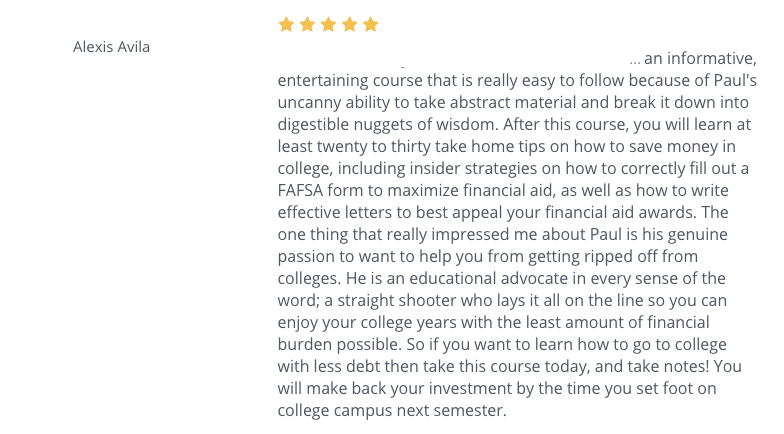This screenshot has width=784, height=434.
Task: Click the words "an informative," in first line
Action: pyautogui.click(x=700, y=59)
